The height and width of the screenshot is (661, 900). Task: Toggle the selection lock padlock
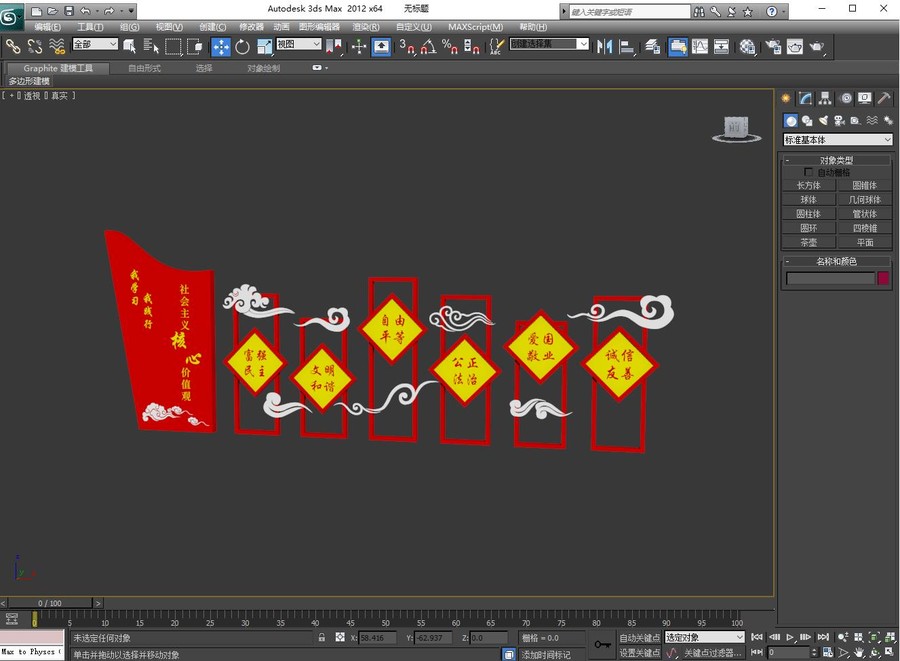pos(321,637)
